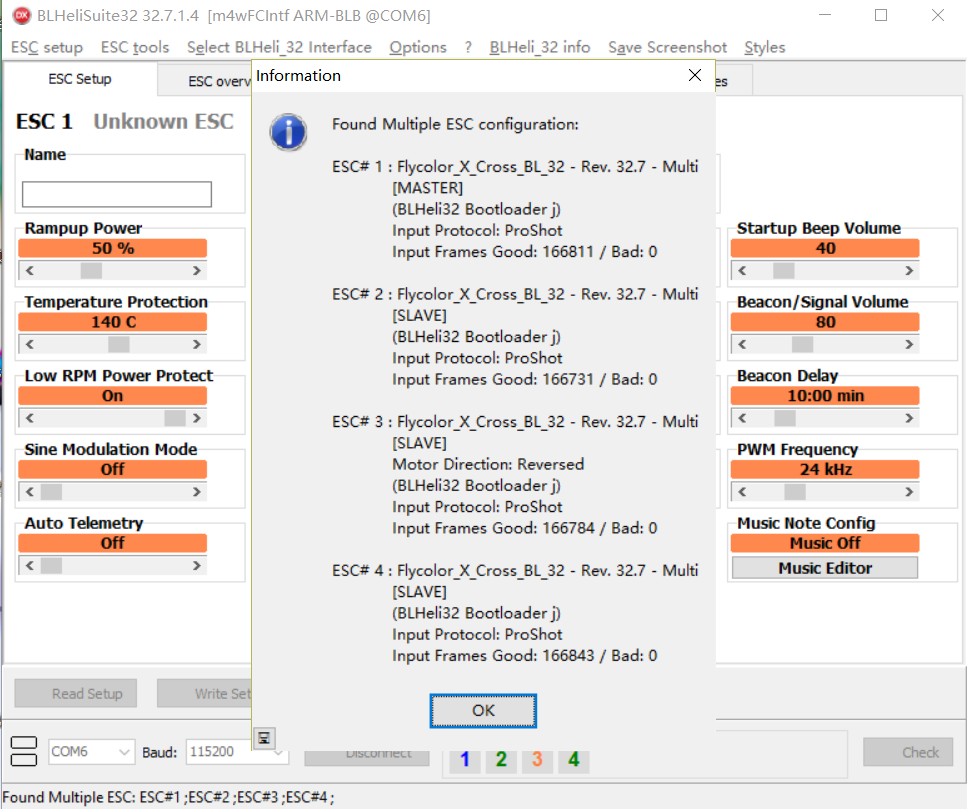Click the Check button
The height and width of the screenshot is (809, 967).
point(908,752)
